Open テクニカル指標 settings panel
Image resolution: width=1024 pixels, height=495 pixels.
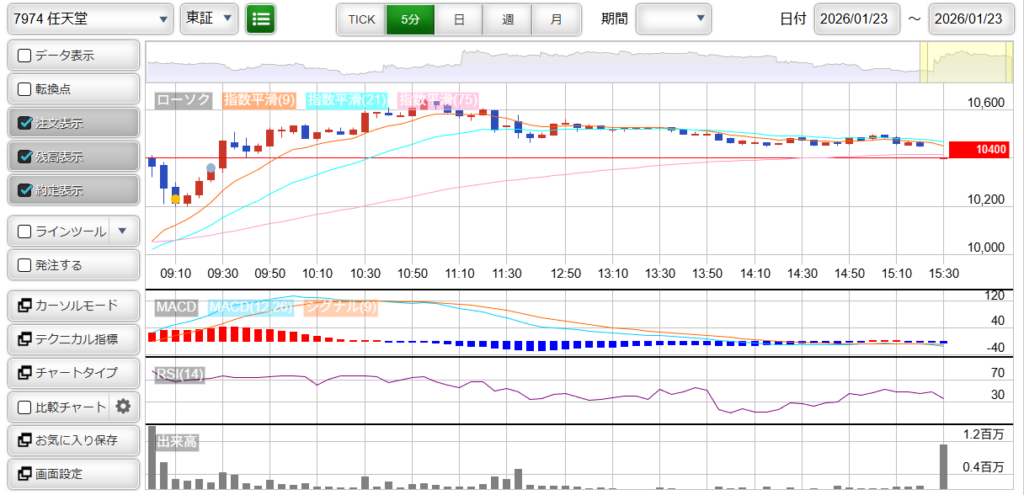pos(73,340)
